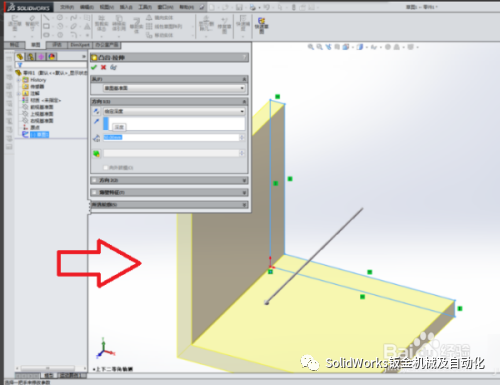Collapse the From section
Viewport: 500px width, 385px height.
click(x=244, y=79)
